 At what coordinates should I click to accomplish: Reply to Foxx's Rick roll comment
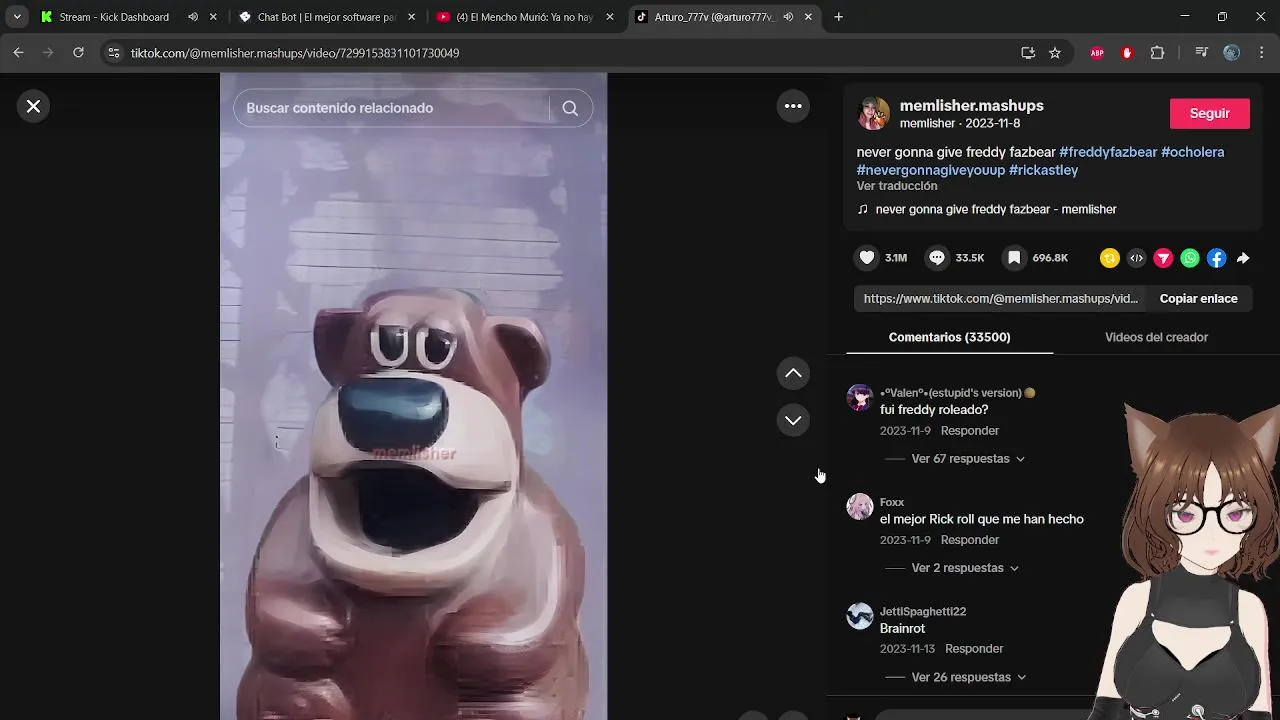point(970,540)
